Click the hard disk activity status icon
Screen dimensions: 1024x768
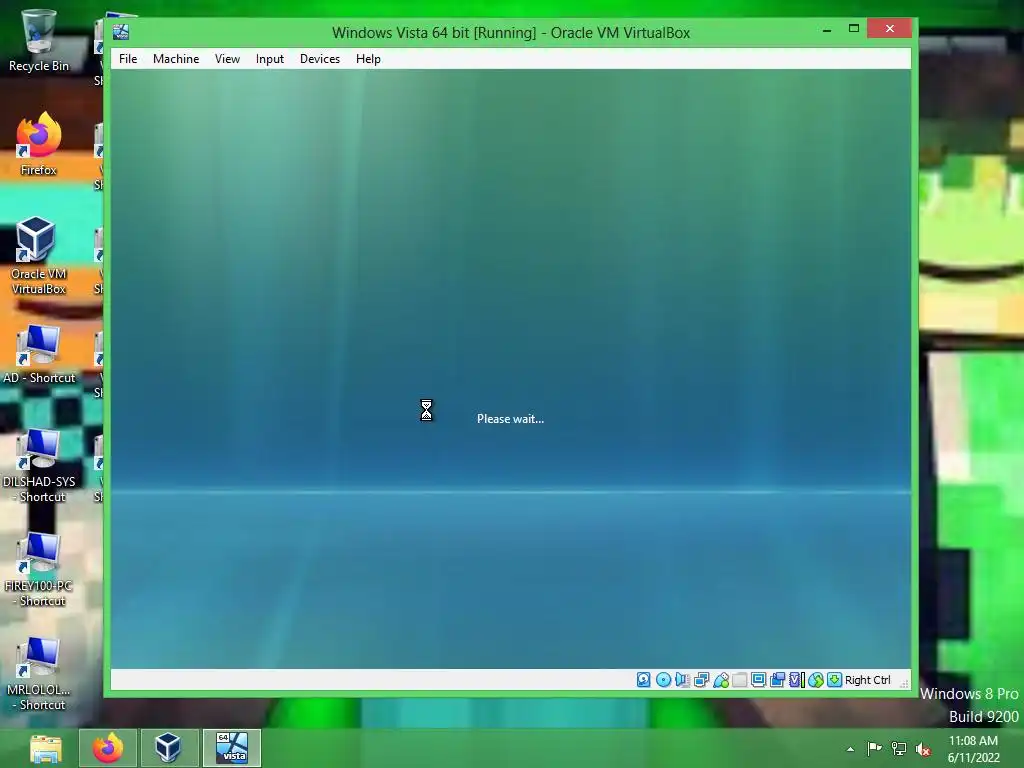click(x=644, y=680)
